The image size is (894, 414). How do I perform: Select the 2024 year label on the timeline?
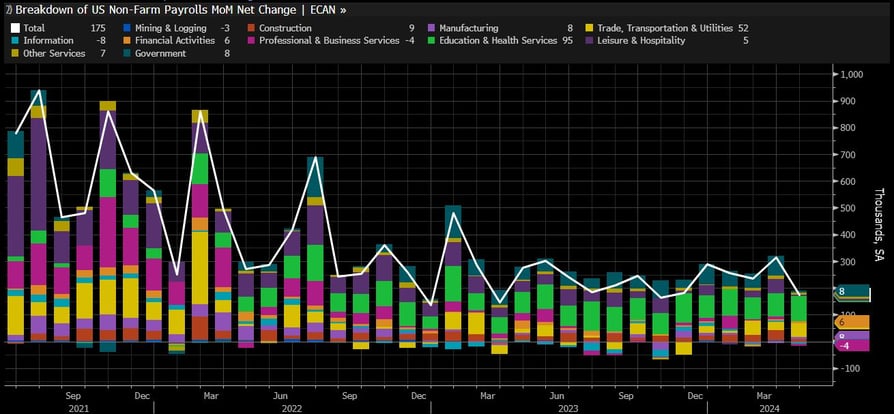(x=770, y=406)
